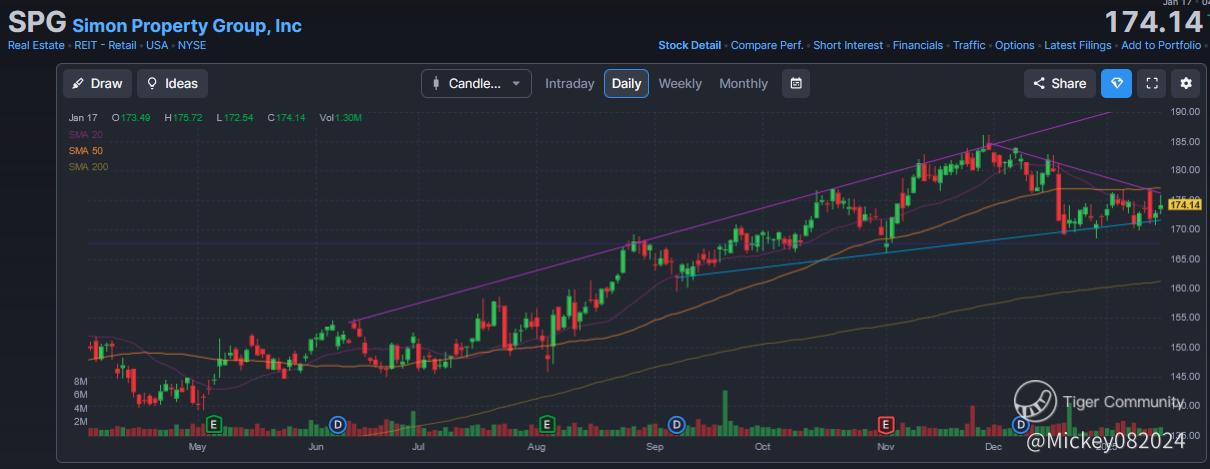
Task: Click the O 173.49 open value
Action: pos(131,118)
